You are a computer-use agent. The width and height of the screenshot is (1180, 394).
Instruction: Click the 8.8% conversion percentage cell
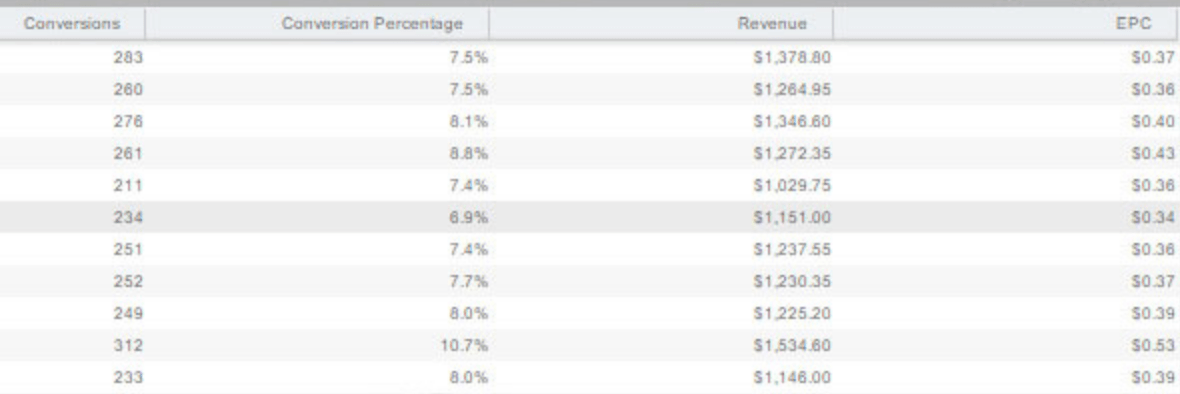(317, 153)
